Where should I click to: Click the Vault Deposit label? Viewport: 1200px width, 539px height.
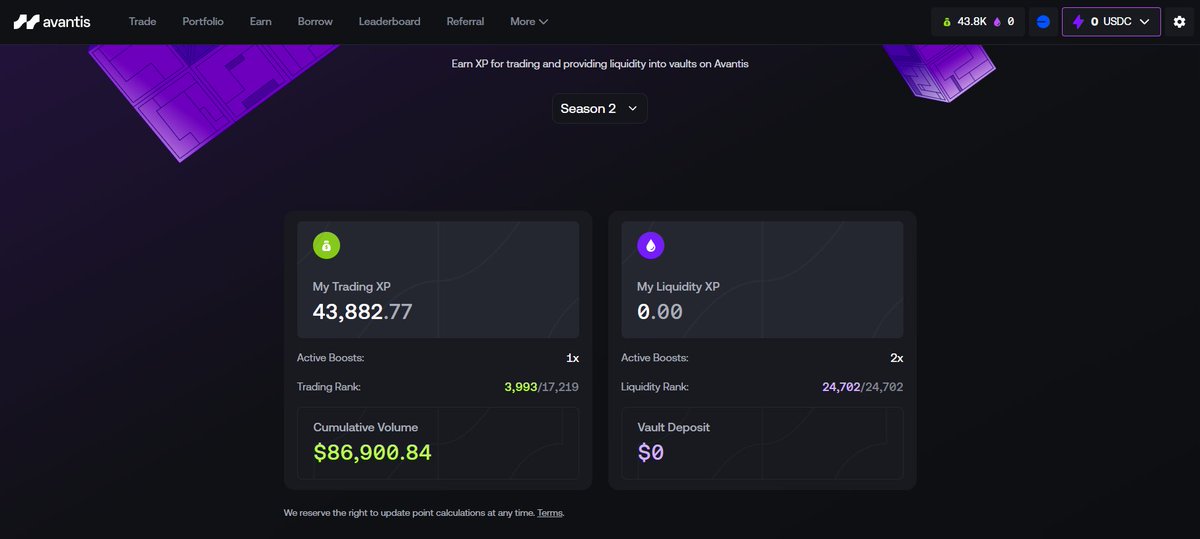click(x=673, y=427)
